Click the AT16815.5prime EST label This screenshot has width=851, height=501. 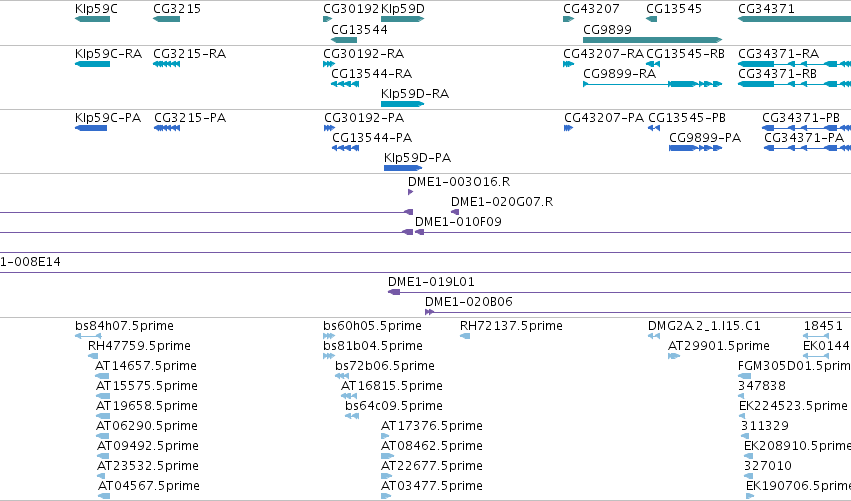[x=392, y=386]
